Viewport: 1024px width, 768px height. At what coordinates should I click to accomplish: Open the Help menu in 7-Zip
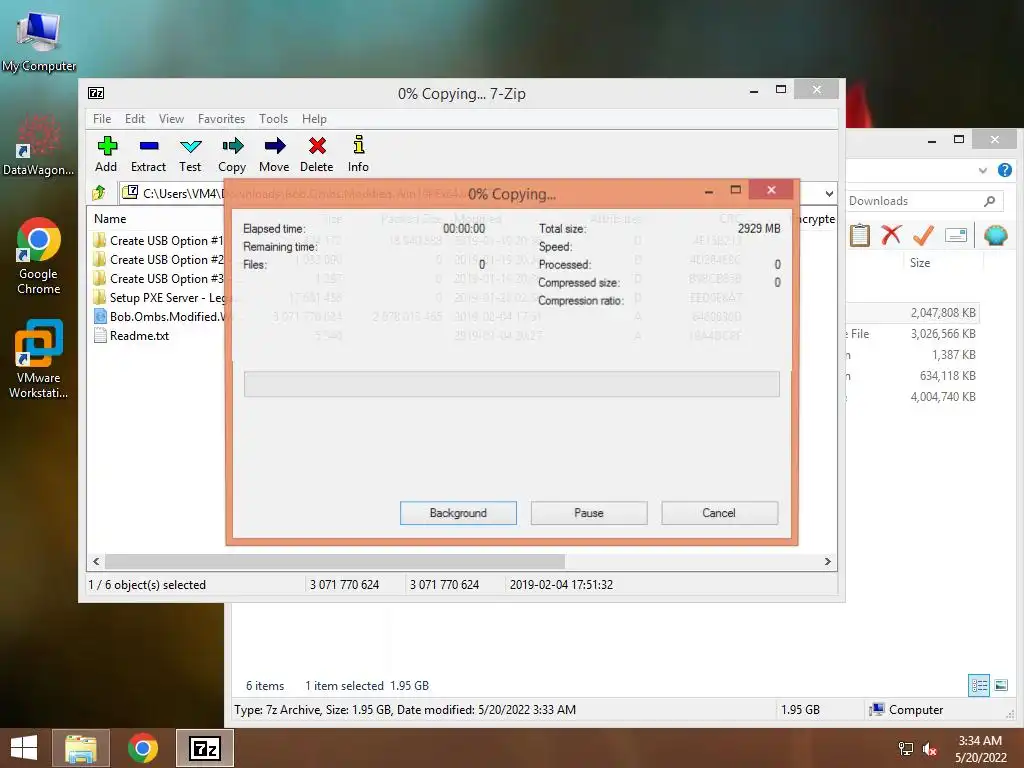314,119
